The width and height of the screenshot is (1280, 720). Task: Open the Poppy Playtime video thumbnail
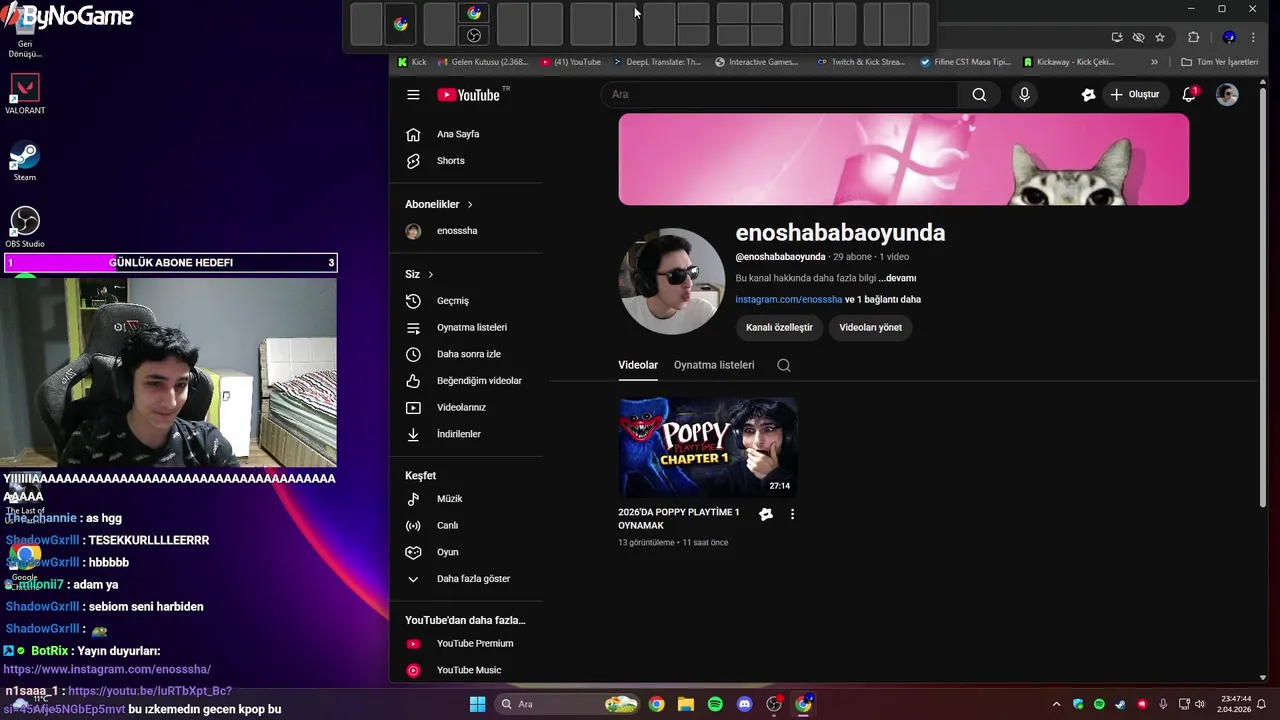708,447
